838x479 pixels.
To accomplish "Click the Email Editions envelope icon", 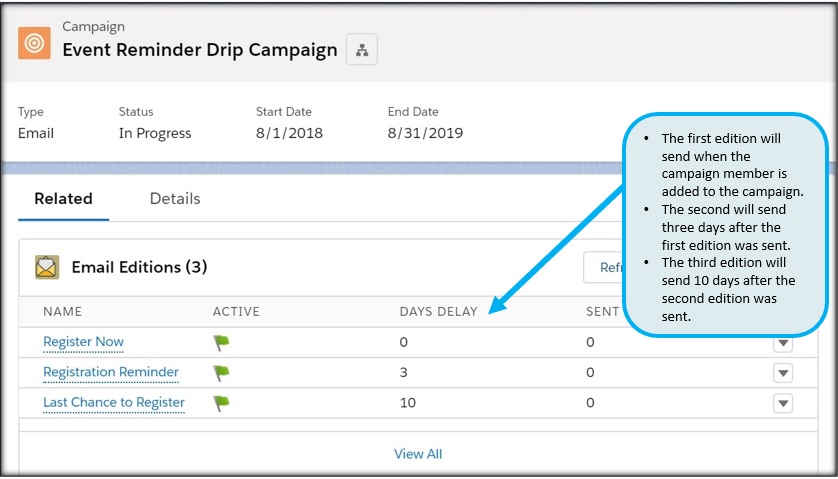I will coord(47,267).
